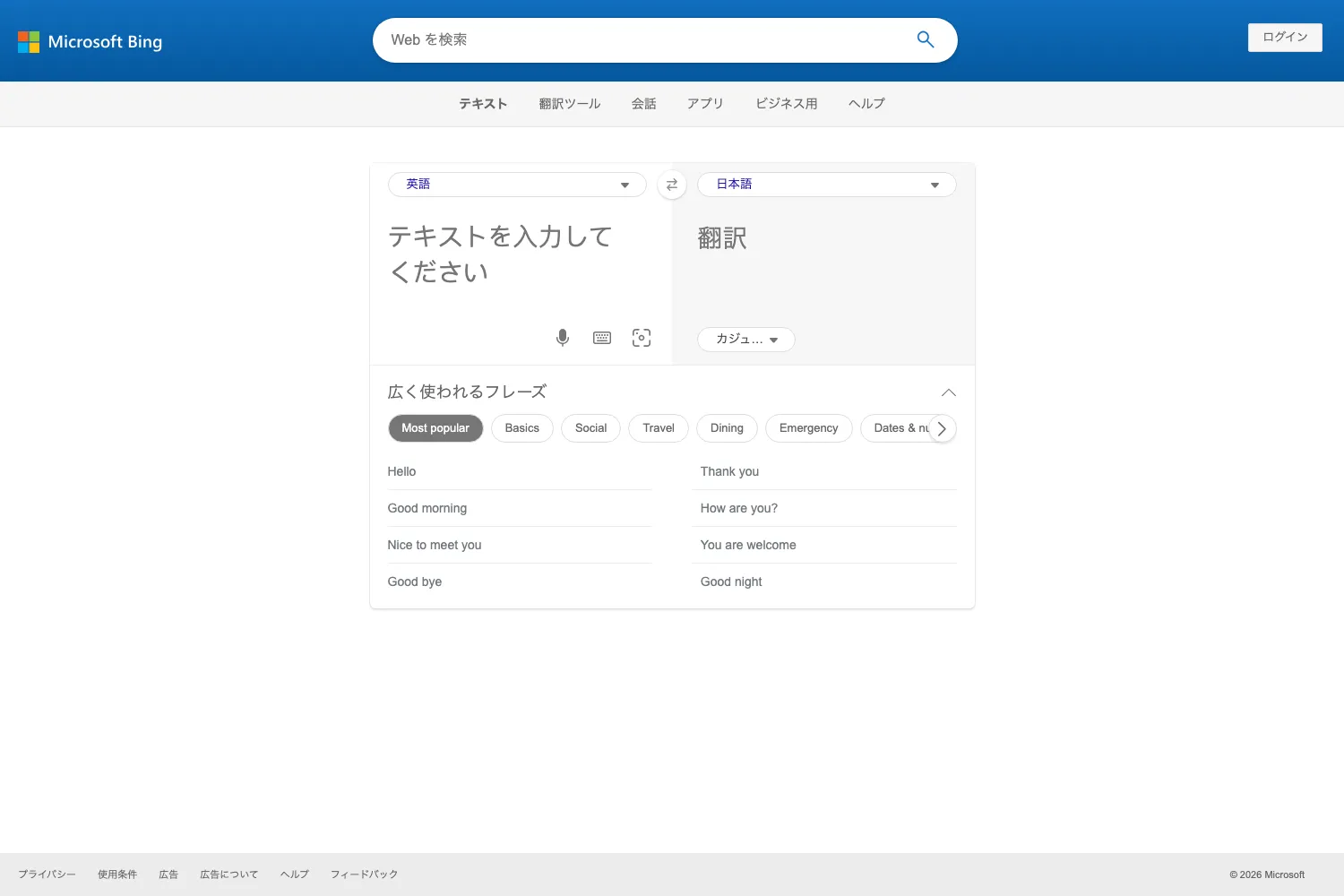
Task: Select the Most popular phrase category
Action: 435,428
